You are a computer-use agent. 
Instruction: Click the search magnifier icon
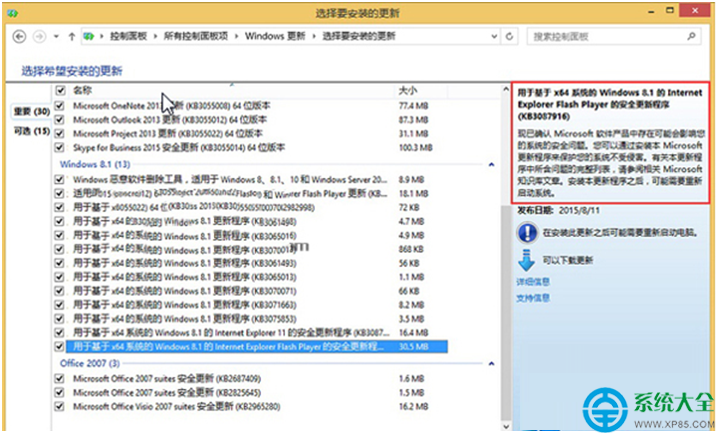coord(692,36)
